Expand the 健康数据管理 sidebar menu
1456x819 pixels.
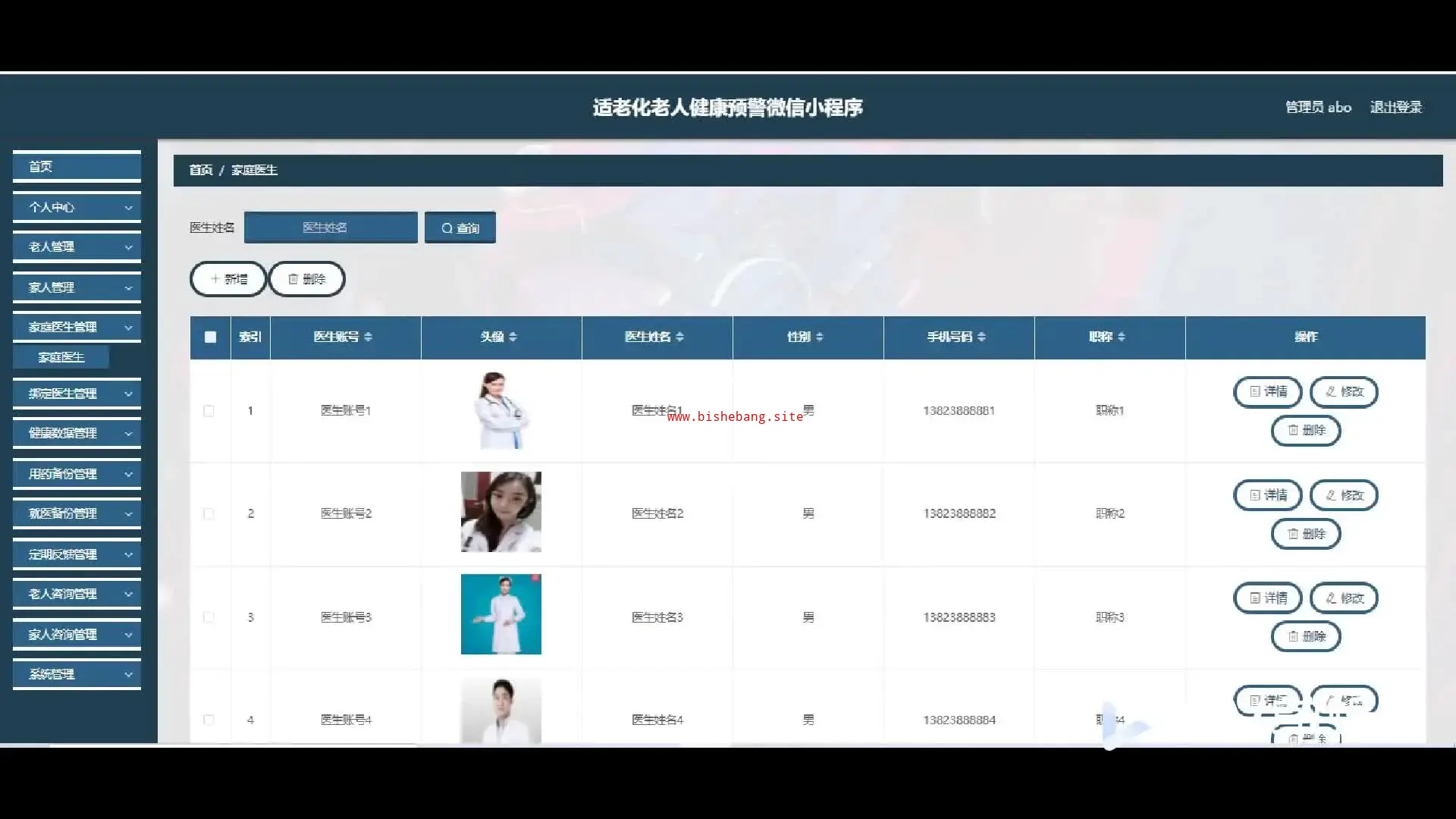click(77, 433)
